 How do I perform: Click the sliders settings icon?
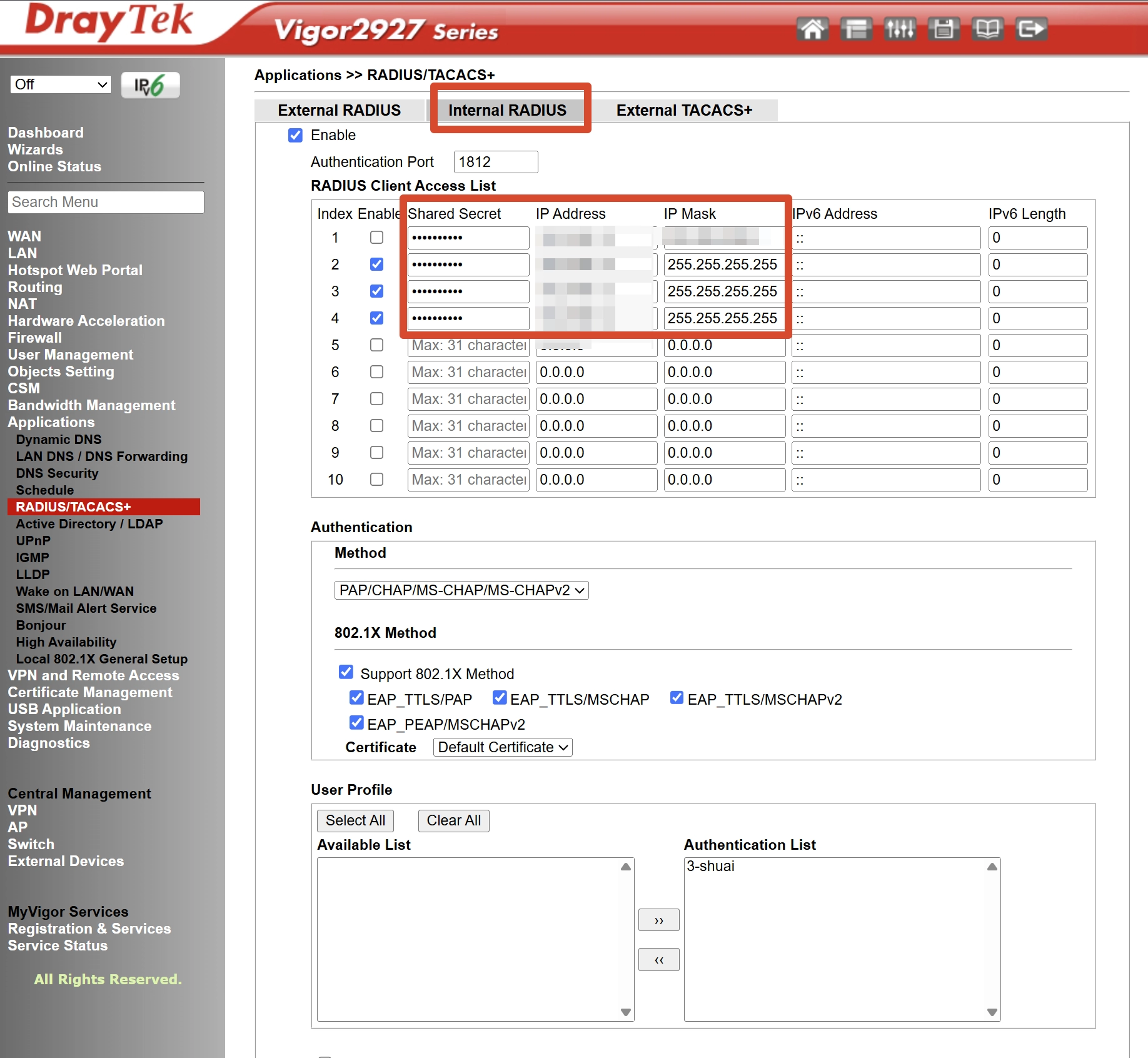[x=900, y=29]
